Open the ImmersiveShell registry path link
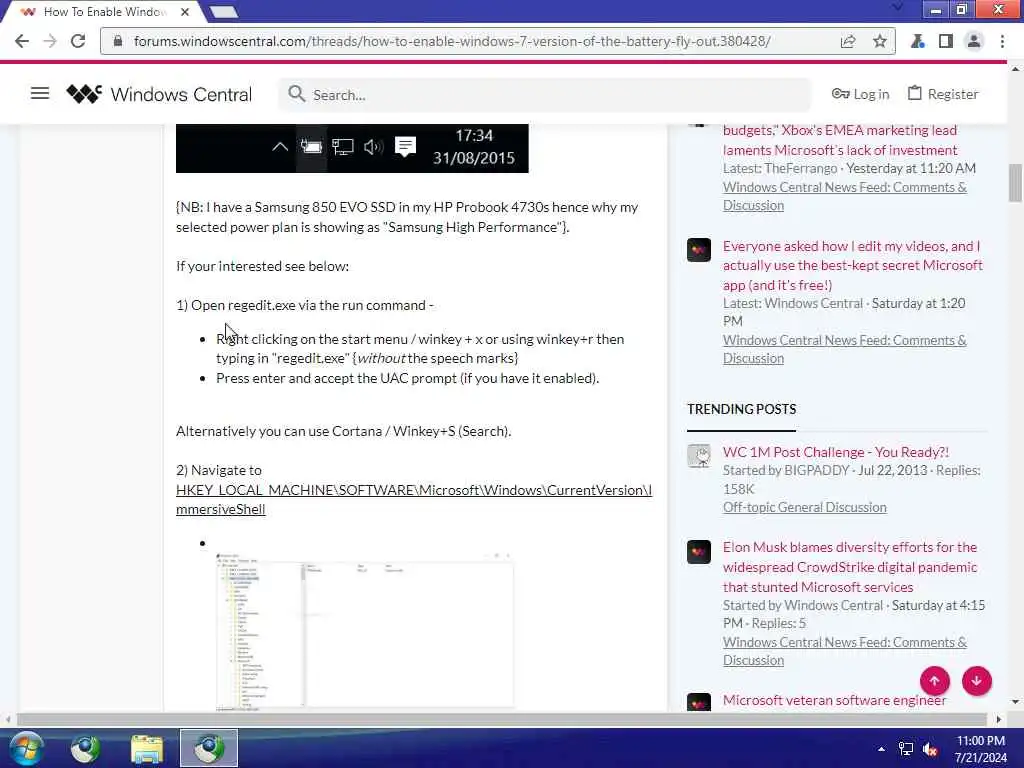This screenshot has height=768, width=1024. (x=413, y=500)
